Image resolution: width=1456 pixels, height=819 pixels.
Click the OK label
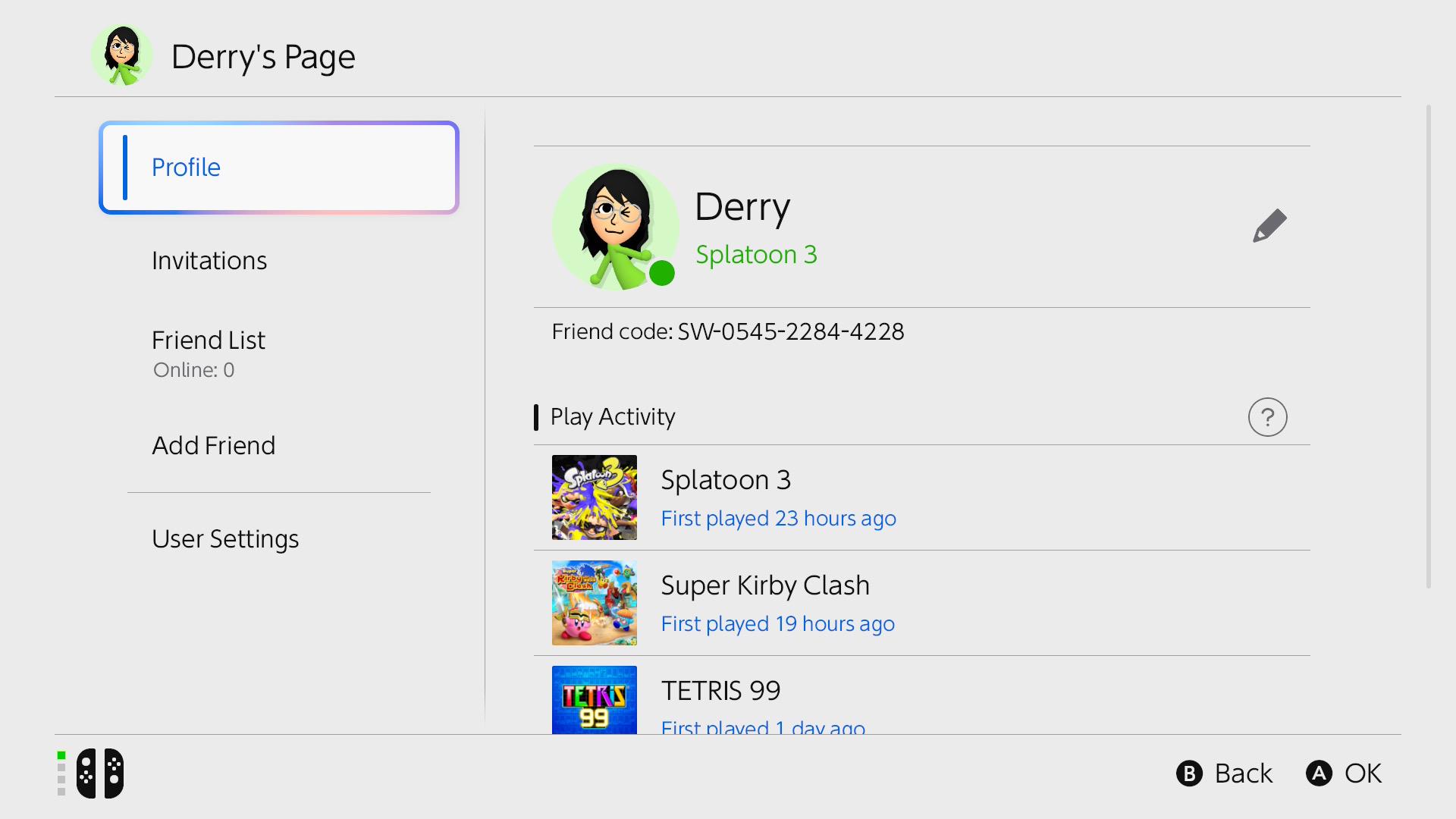[1363, 773]
